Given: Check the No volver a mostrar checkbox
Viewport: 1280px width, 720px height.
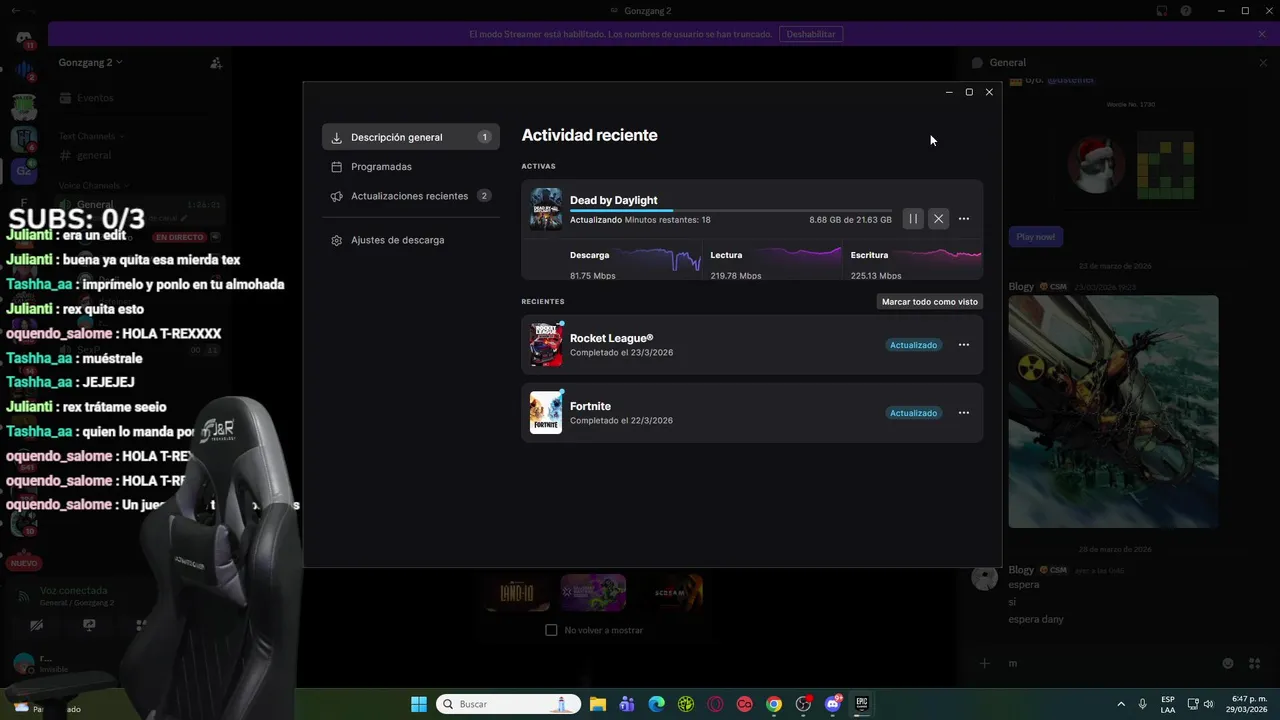Looking at the screenshot, I should (x=551, y=630).
